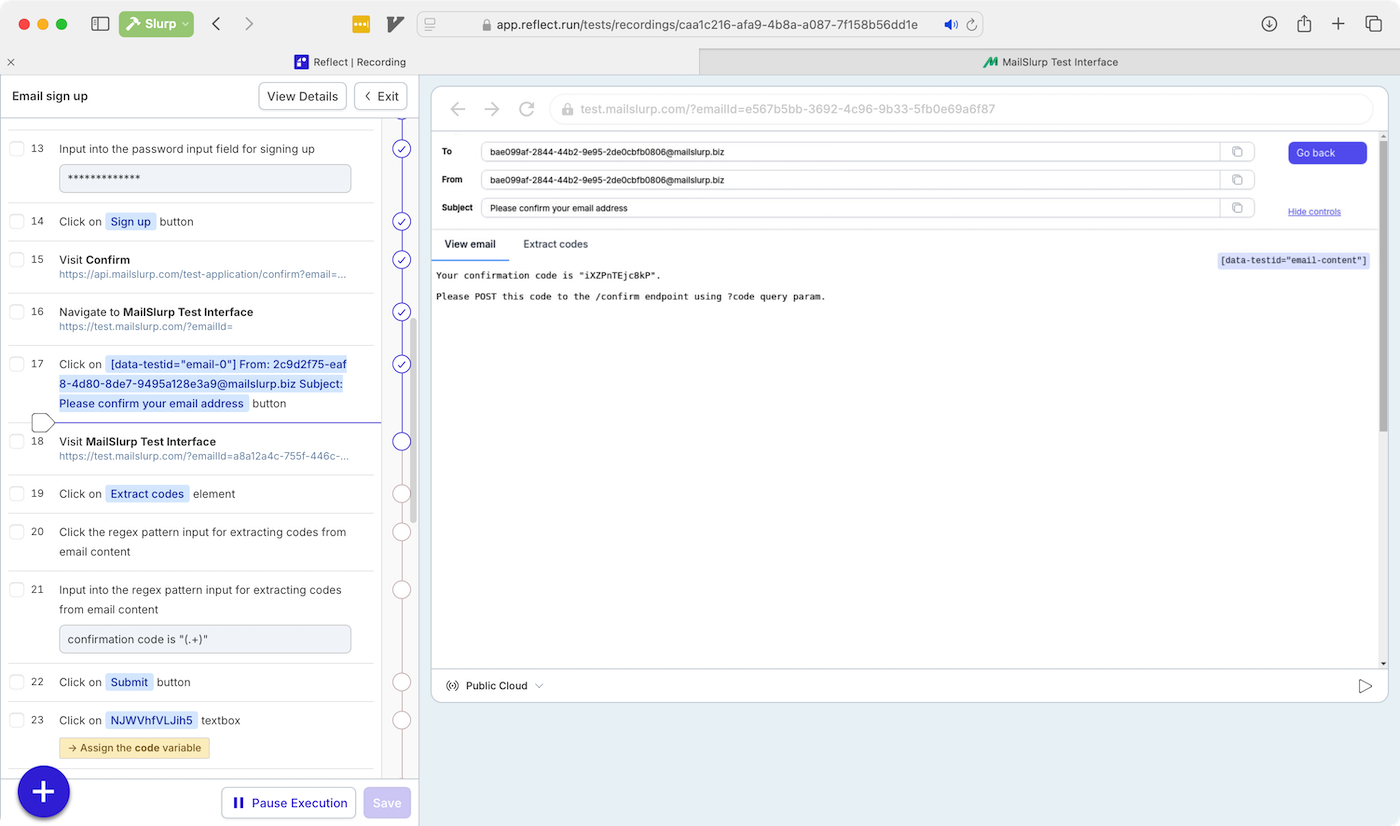Reload the page from Safari address bar
1400x826 pixels.
[971, 24]
